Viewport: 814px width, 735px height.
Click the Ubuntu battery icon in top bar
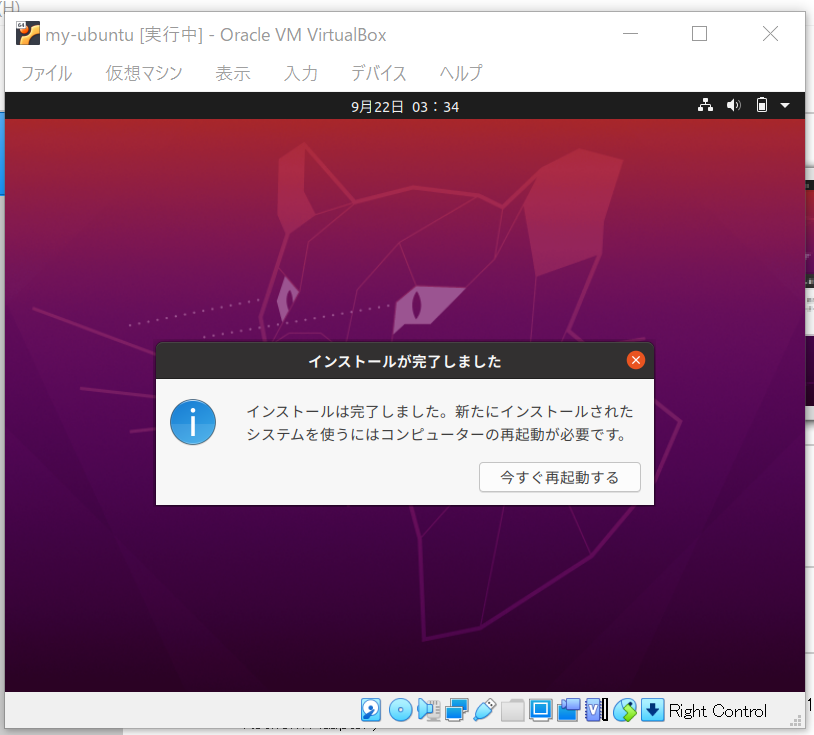[x=762, y=105]
